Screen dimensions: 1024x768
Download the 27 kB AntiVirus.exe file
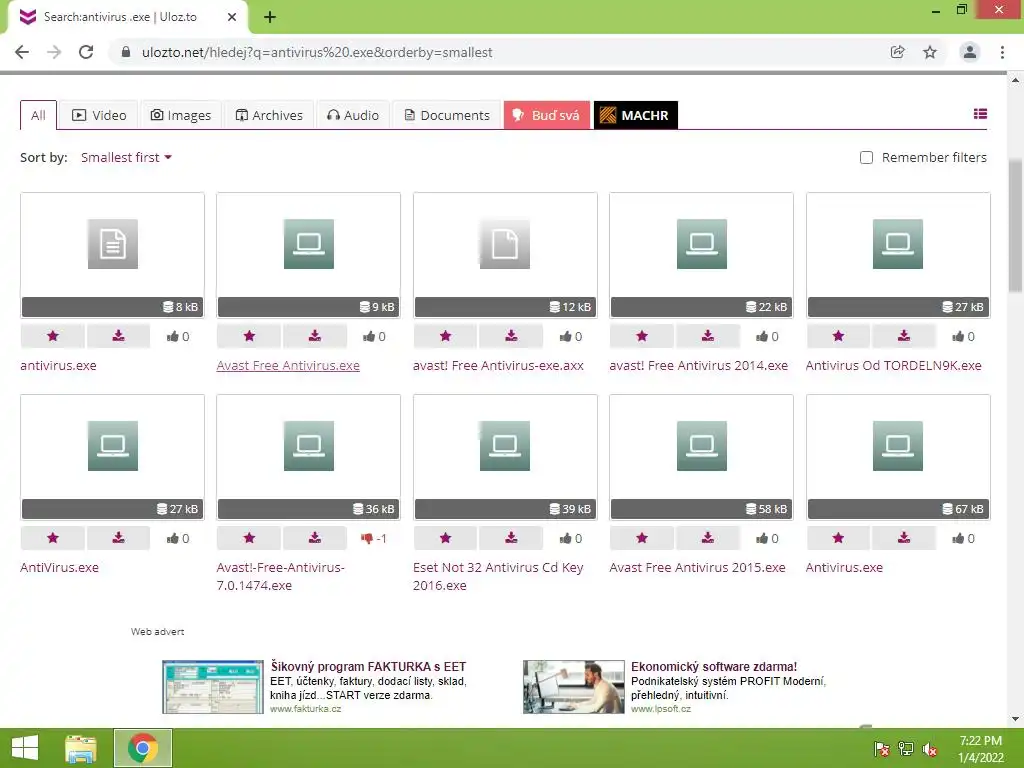point(118,537)
